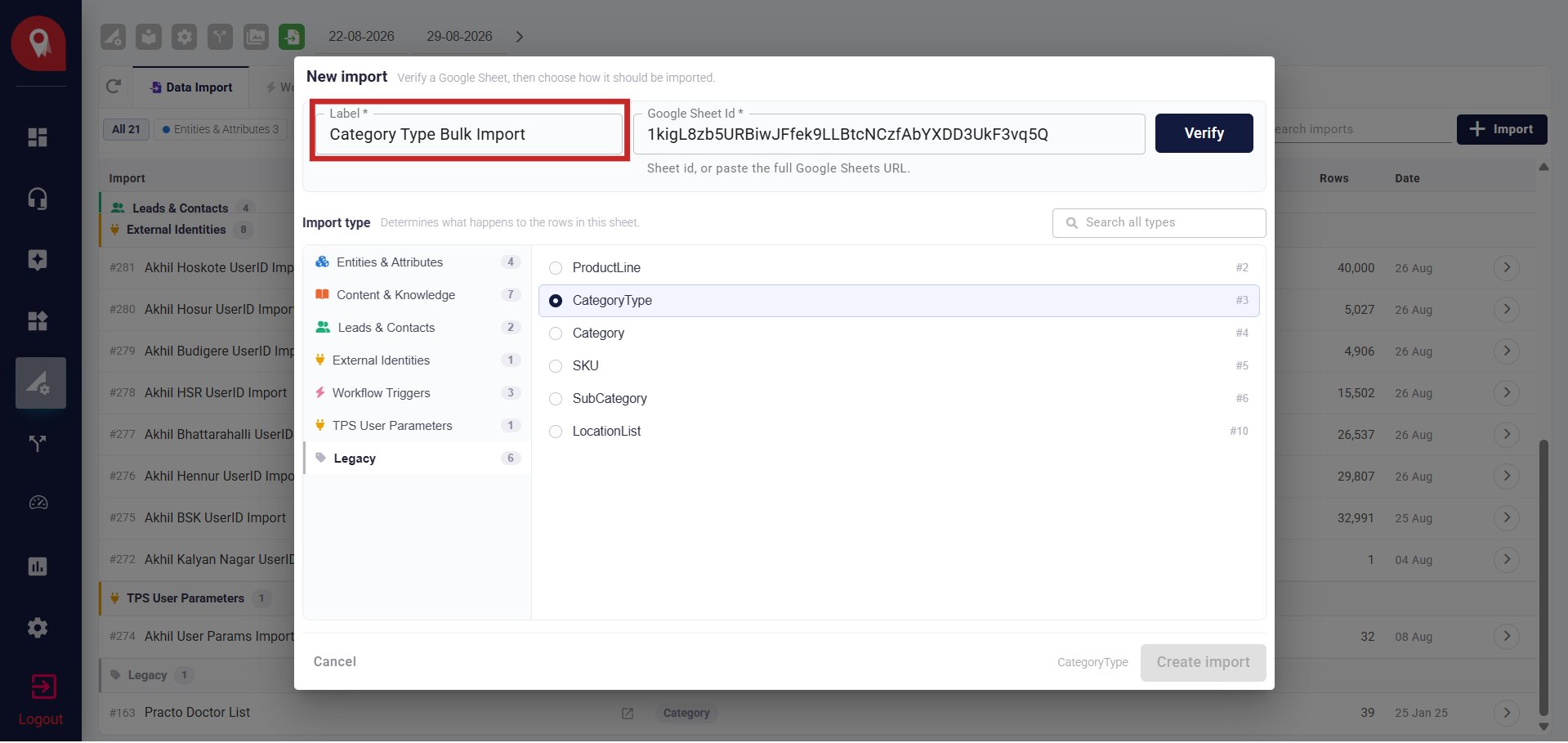Open the branching arrows icon in sidebar
Screen dimensions: 1568x743
coord(38,444)
